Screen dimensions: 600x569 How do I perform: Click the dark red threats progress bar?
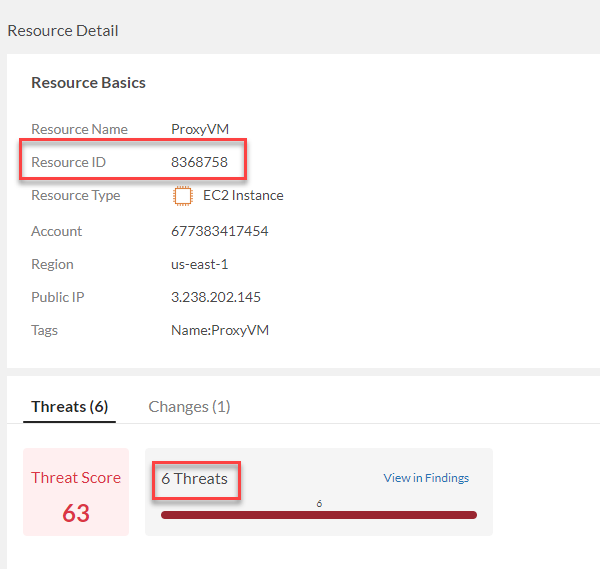click(x=318, y=515)
